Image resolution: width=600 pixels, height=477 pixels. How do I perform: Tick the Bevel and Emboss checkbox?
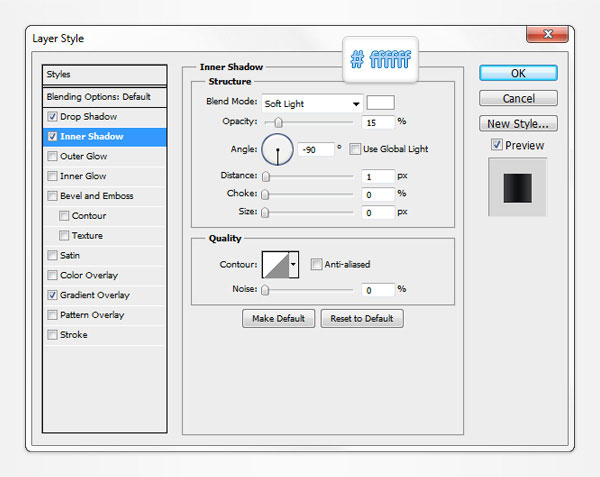[52, 196]
